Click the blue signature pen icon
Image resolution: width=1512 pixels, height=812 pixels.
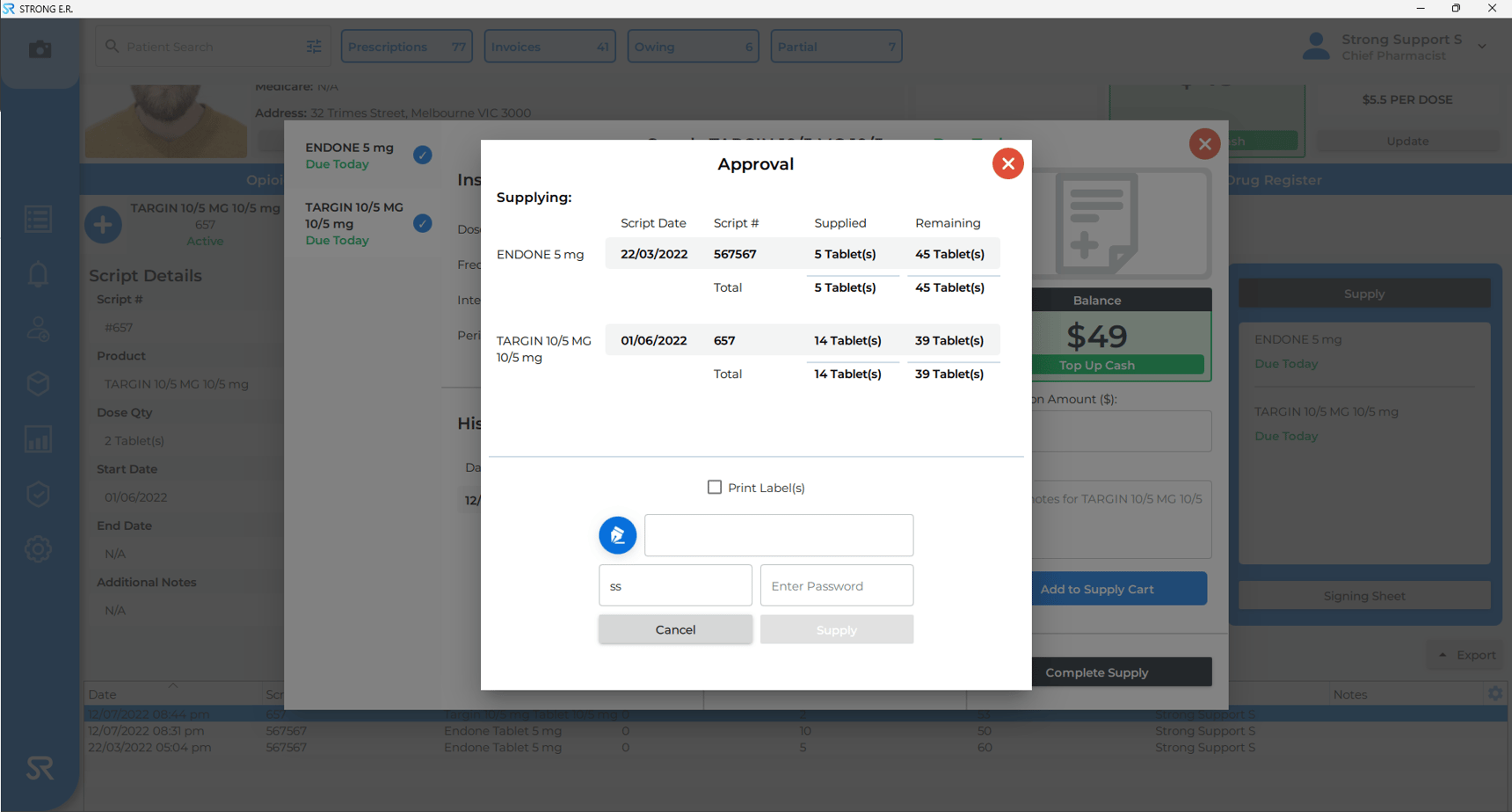point(617,535)
